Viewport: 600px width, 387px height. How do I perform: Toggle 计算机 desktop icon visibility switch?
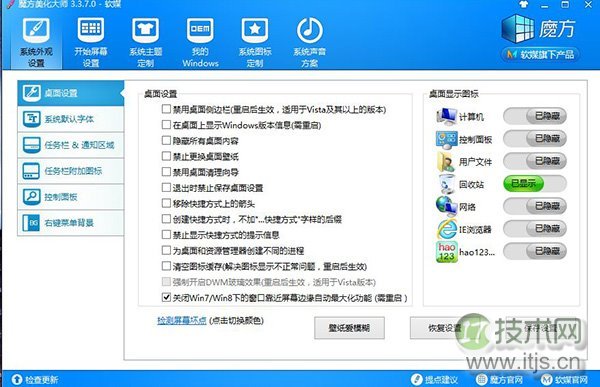coord(535,116)
